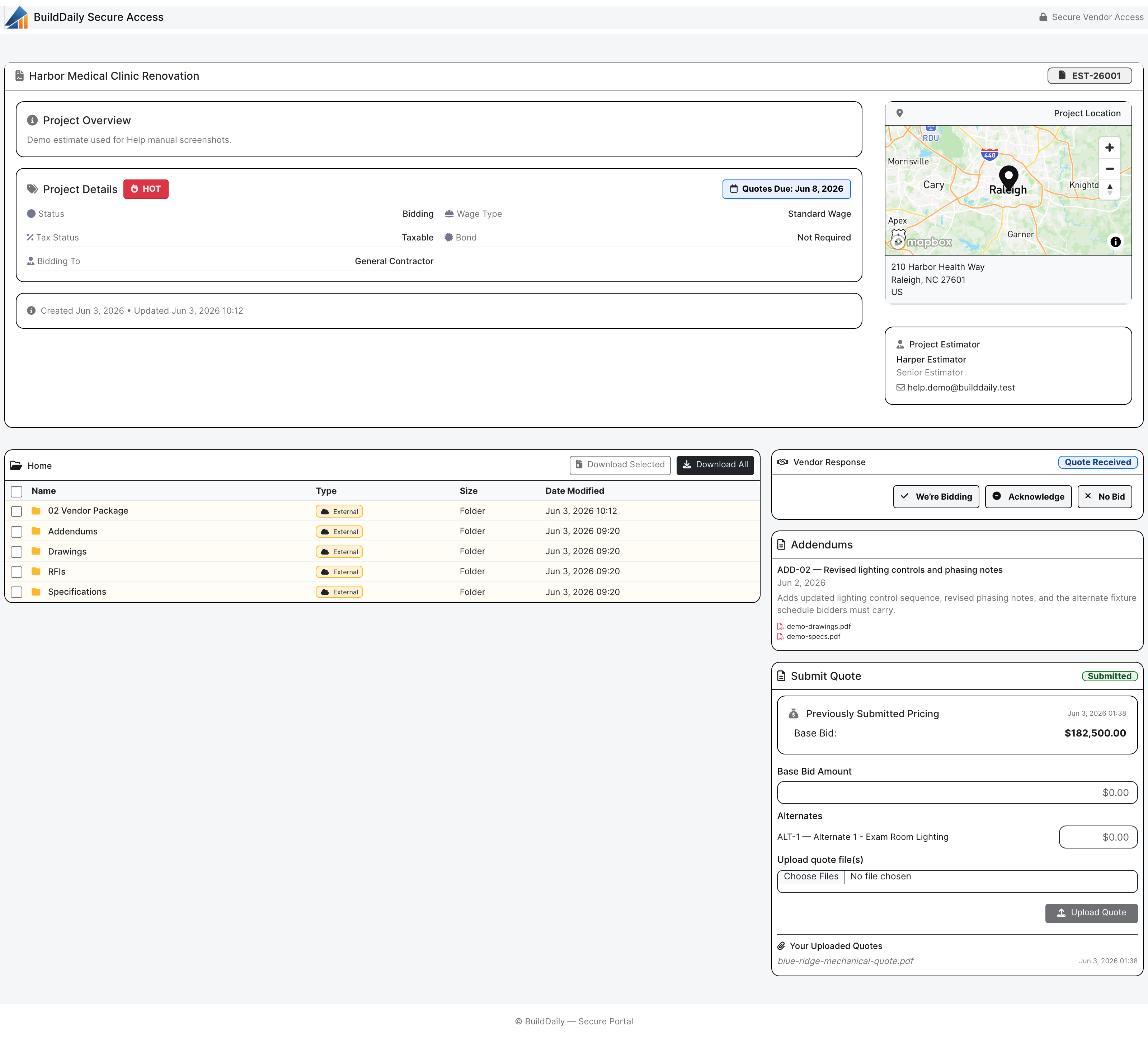Click the Submit Quote document icon
This screenshot has height=1038, width=1148.
click(781, 675)
